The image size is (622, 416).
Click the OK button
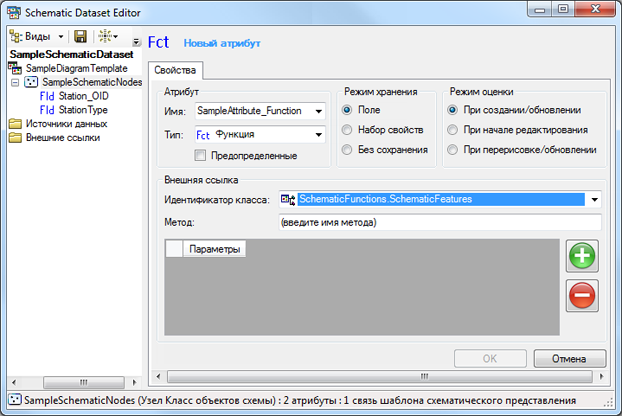coord(490,358)
